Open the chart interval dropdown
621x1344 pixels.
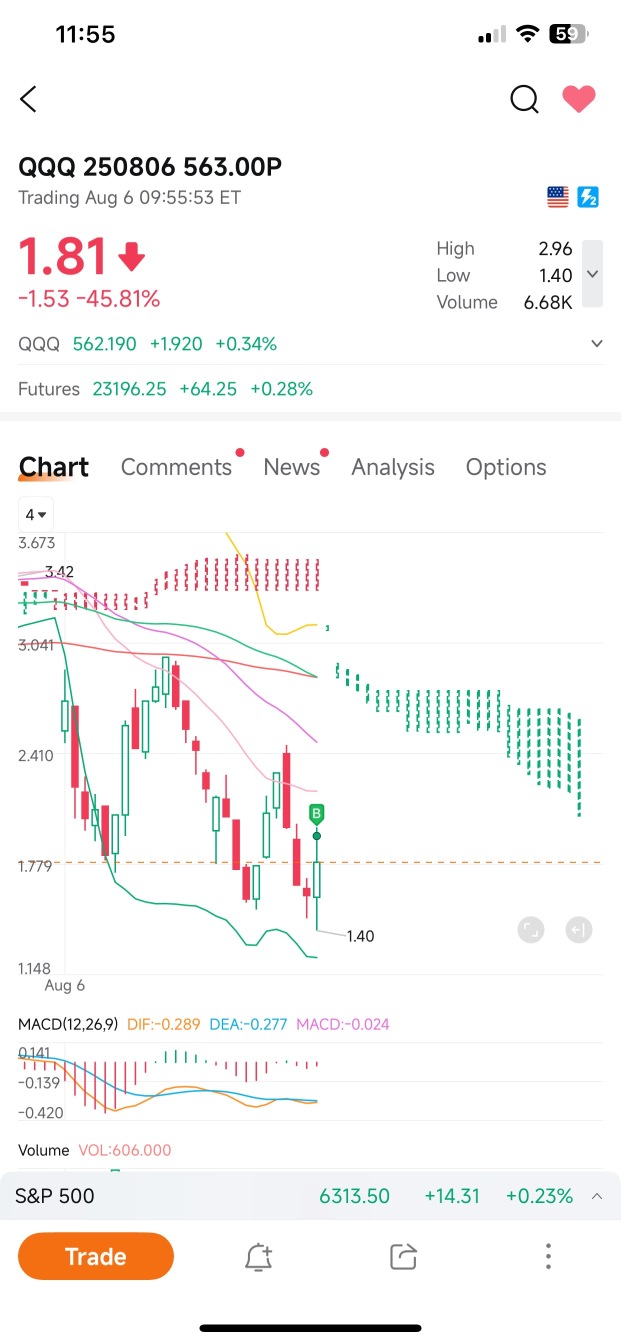[37, 515]
